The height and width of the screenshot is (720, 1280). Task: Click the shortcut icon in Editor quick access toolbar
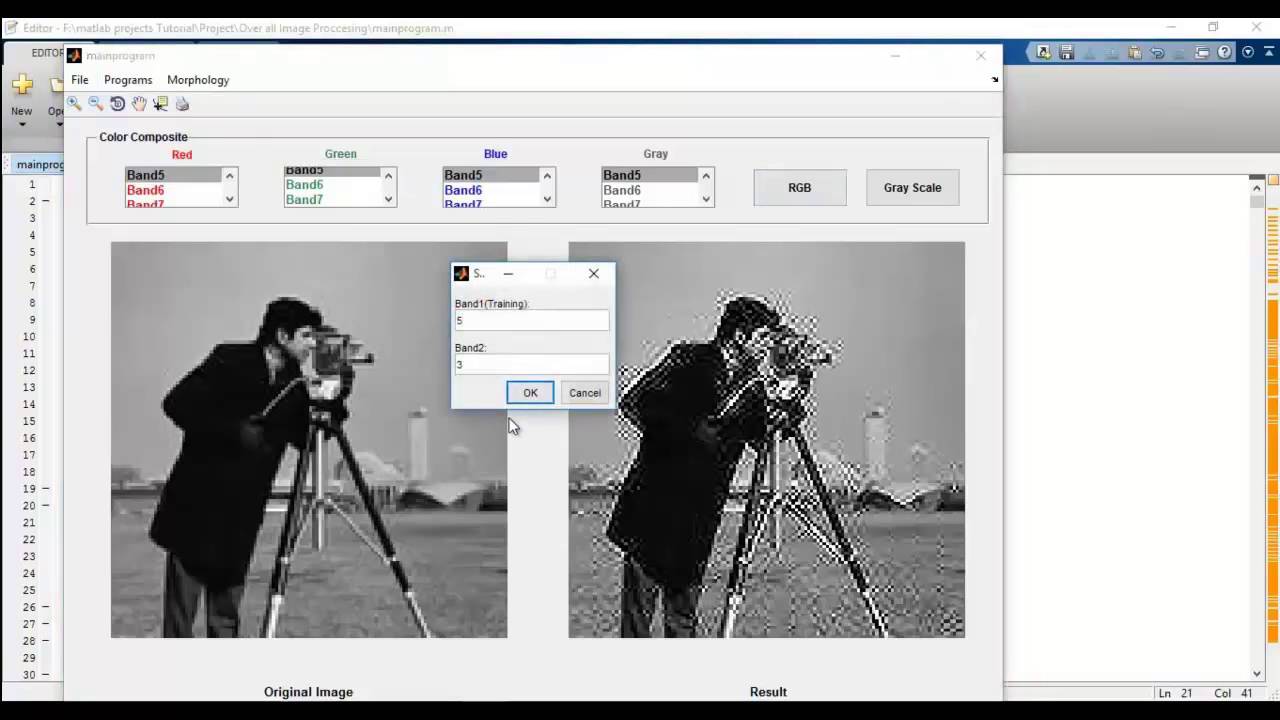pyautogui.click(x=1043, y=52)
